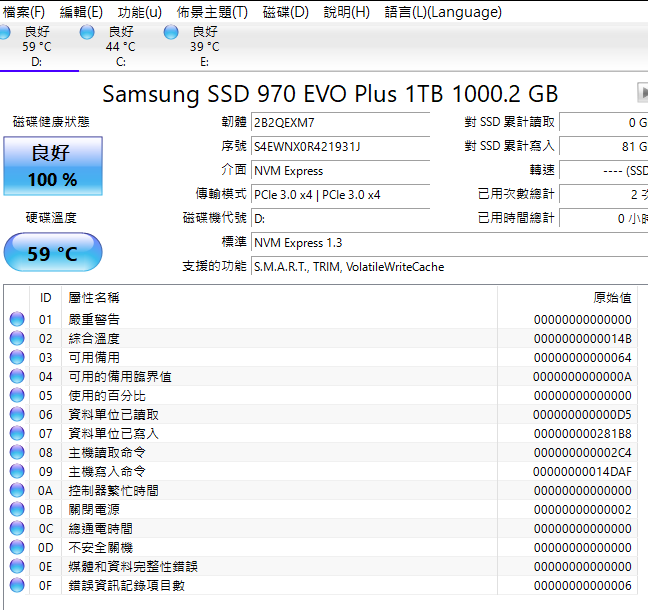Screen dimensions: 648x610
Task: Select raw value 00000000000D5
Action: pos(582,415)
